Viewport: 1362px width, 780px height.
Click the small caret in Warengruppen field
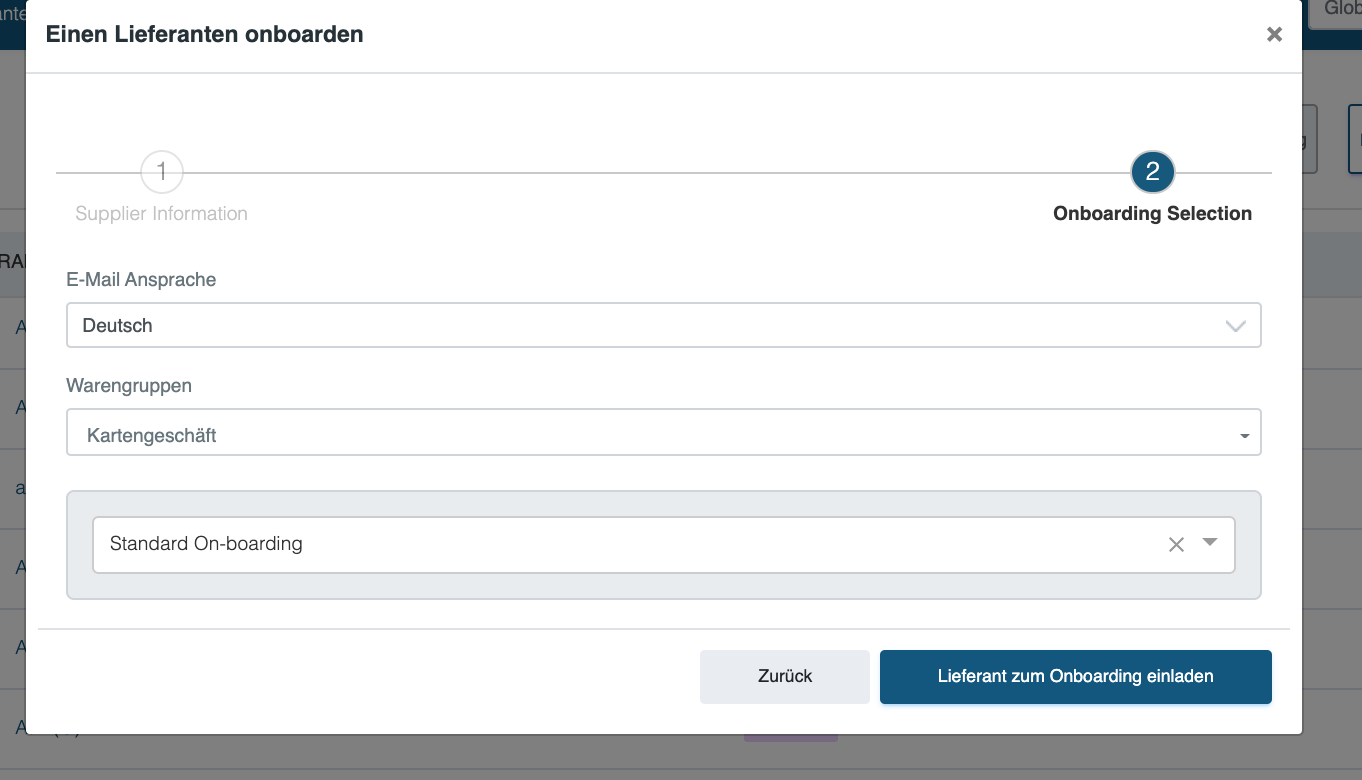(x=1244, y=437)
